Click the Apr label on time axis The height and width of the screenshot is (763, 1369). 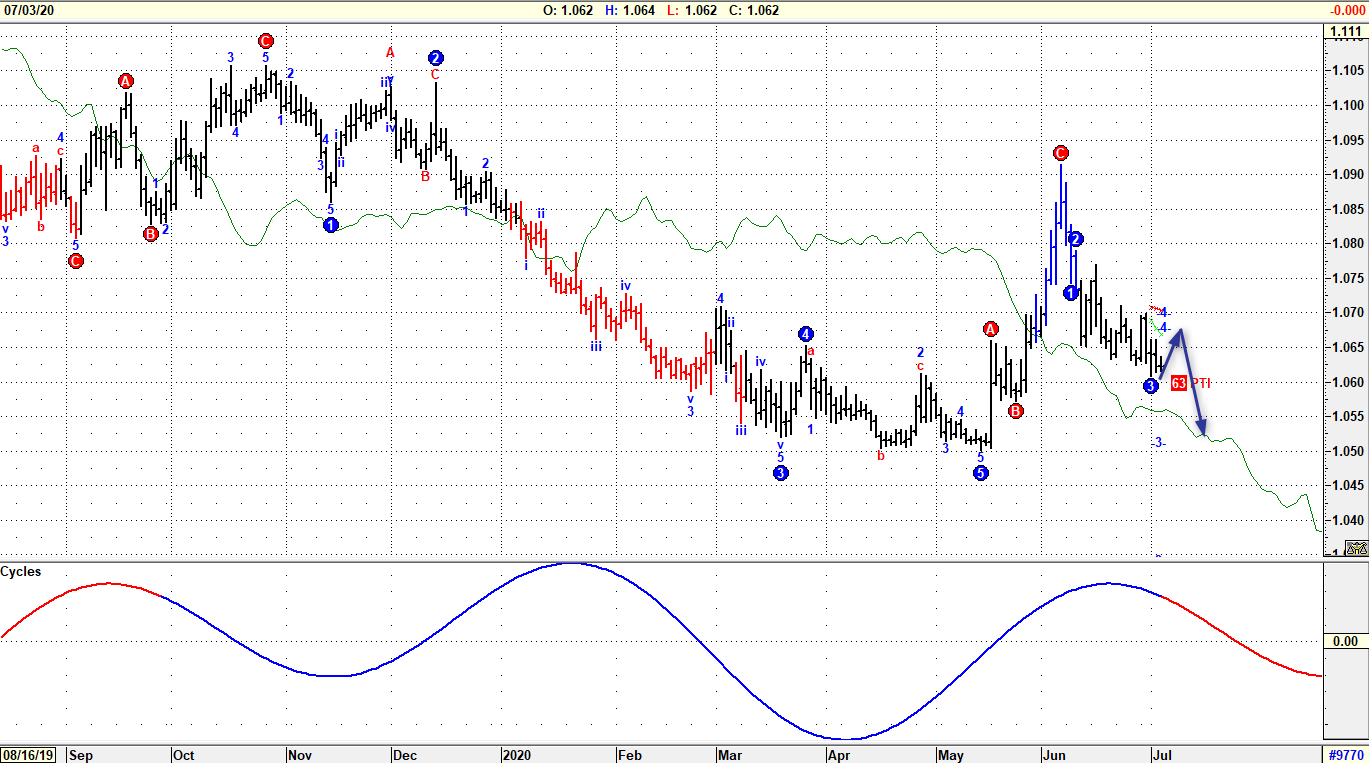[838, 755]
